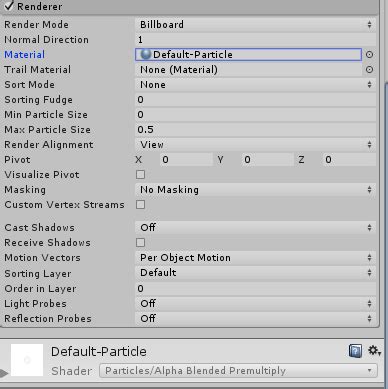Click the Default-Particle material header name
Viewport: 388px width, 389px height.
click(99, 351)
